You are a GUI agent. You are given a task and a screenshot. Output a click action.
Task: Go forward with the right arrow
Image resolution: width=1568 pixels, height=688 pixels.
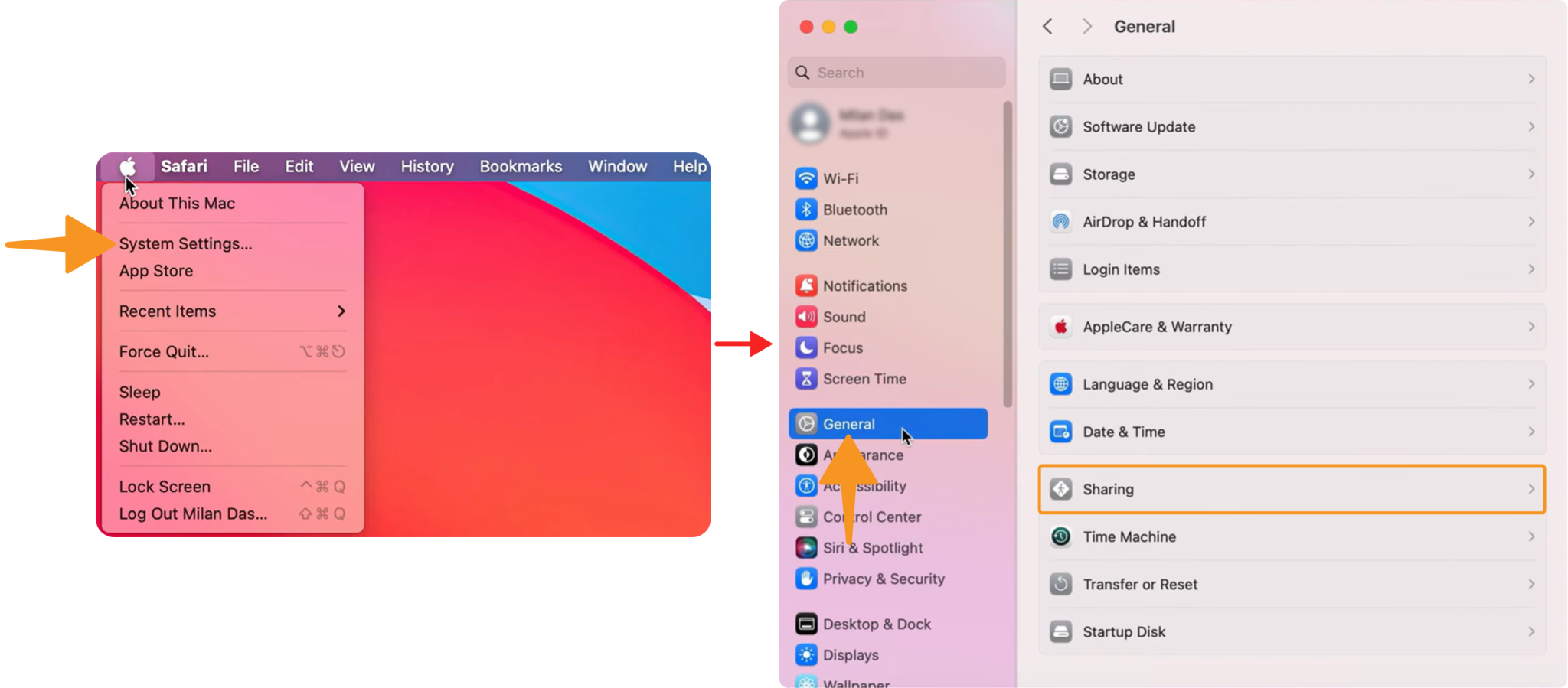coord(1087,27)
